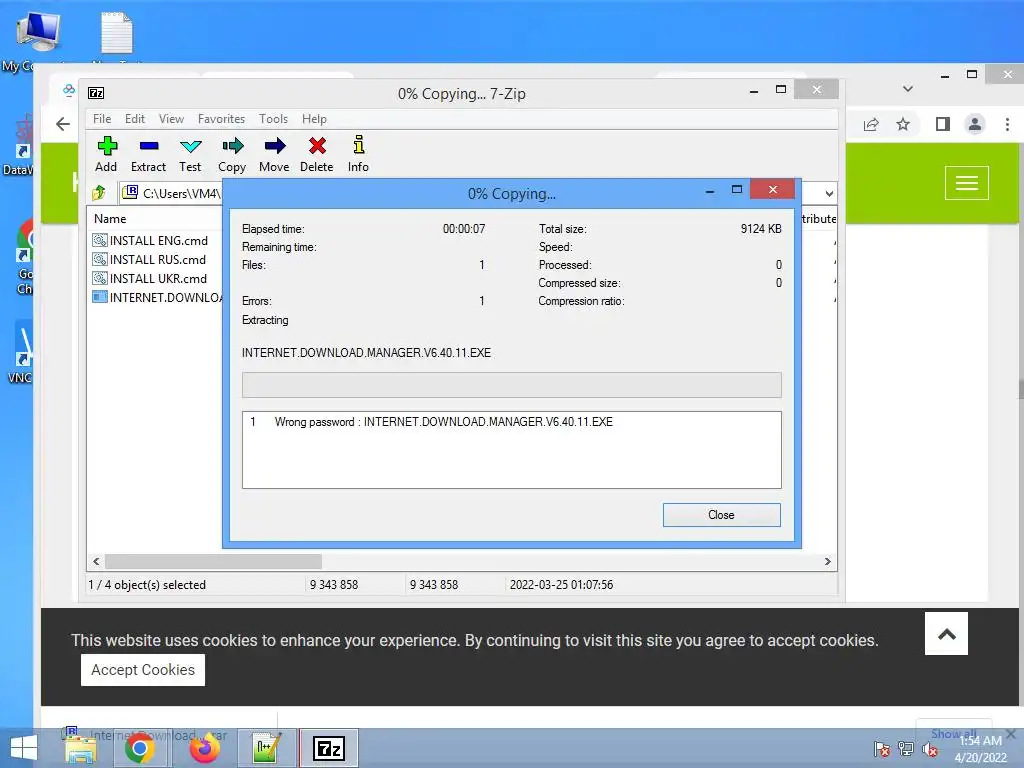The width and height of the screenshot is (1024, 768).
Task: Open Windows Start button
Action: (x=24, y=748)
